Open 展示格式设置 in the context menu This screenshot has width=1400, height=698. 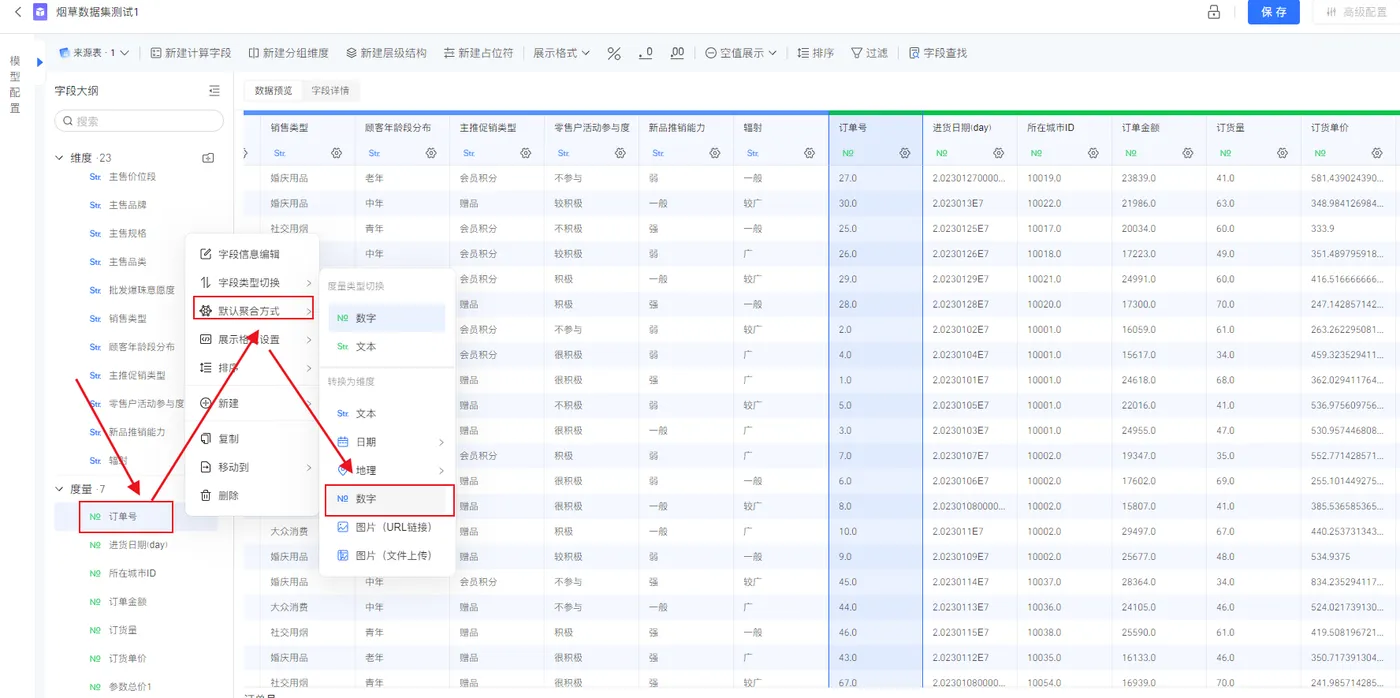[252, 339]
